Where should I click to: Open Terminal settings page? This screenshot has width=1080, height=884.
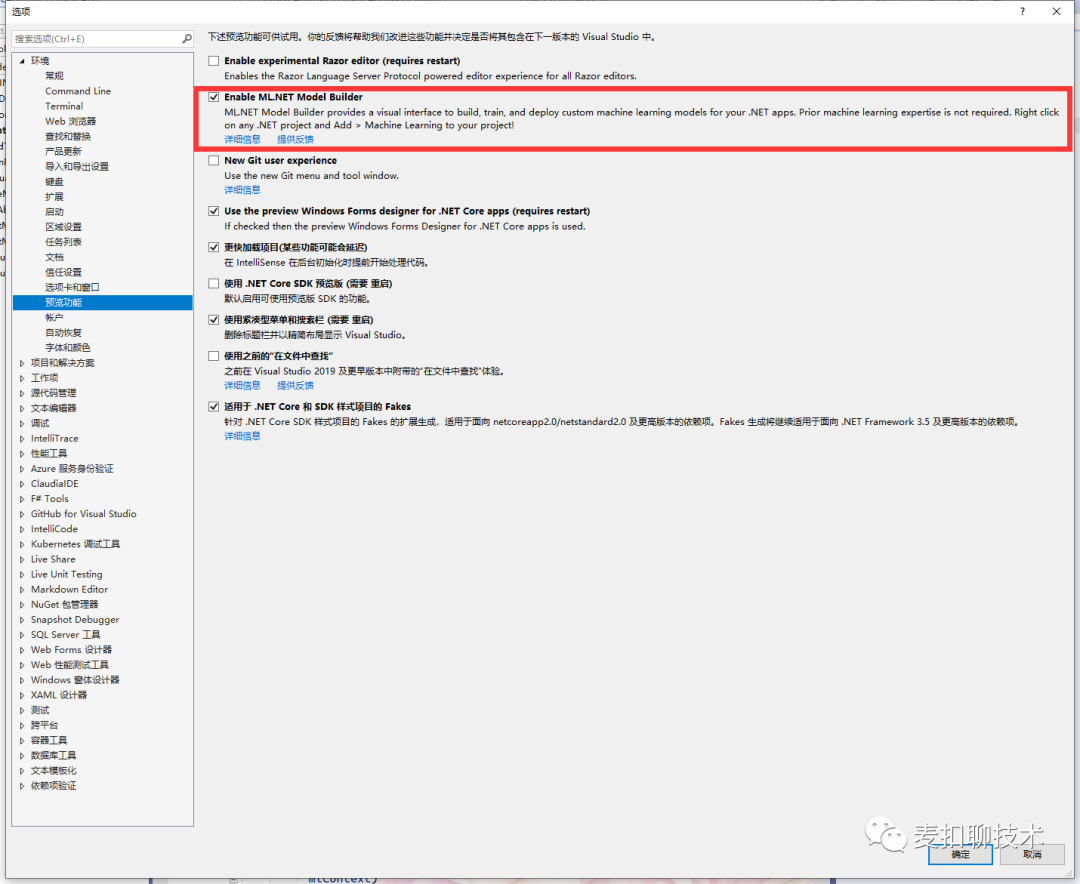tap(64, 106)
